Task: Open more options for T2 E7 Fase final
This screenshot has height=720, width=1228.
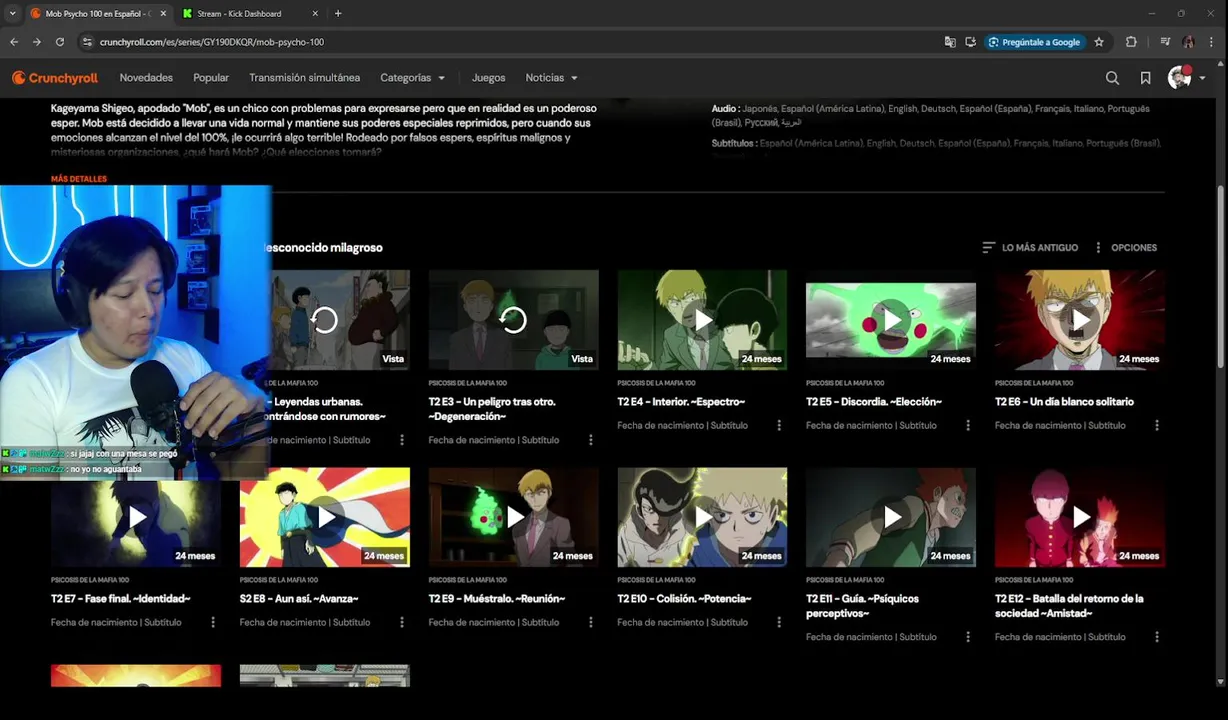Action: 213,622
